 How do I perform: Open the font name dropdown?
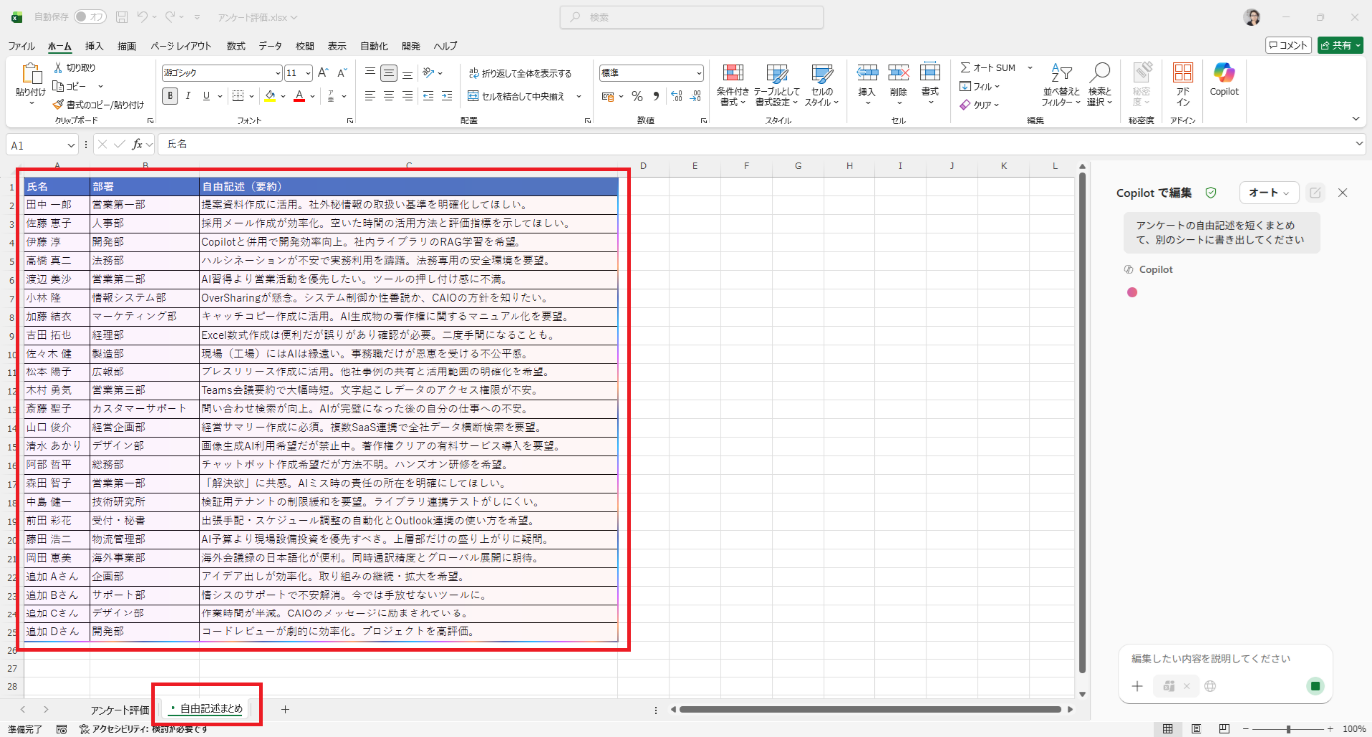point(278,73)
